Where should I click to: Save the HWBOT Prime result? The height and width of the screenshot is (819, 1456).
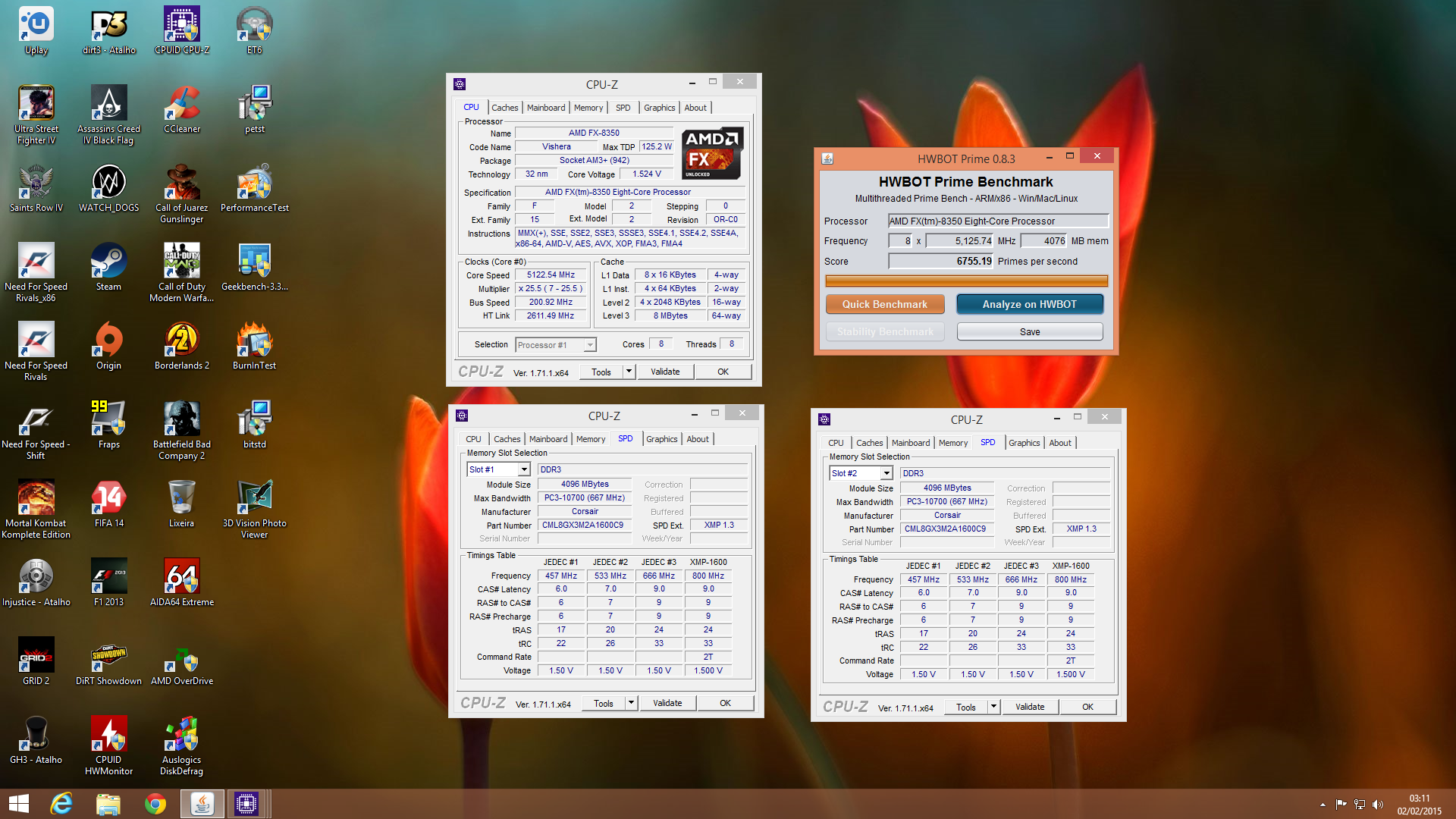1030,331
